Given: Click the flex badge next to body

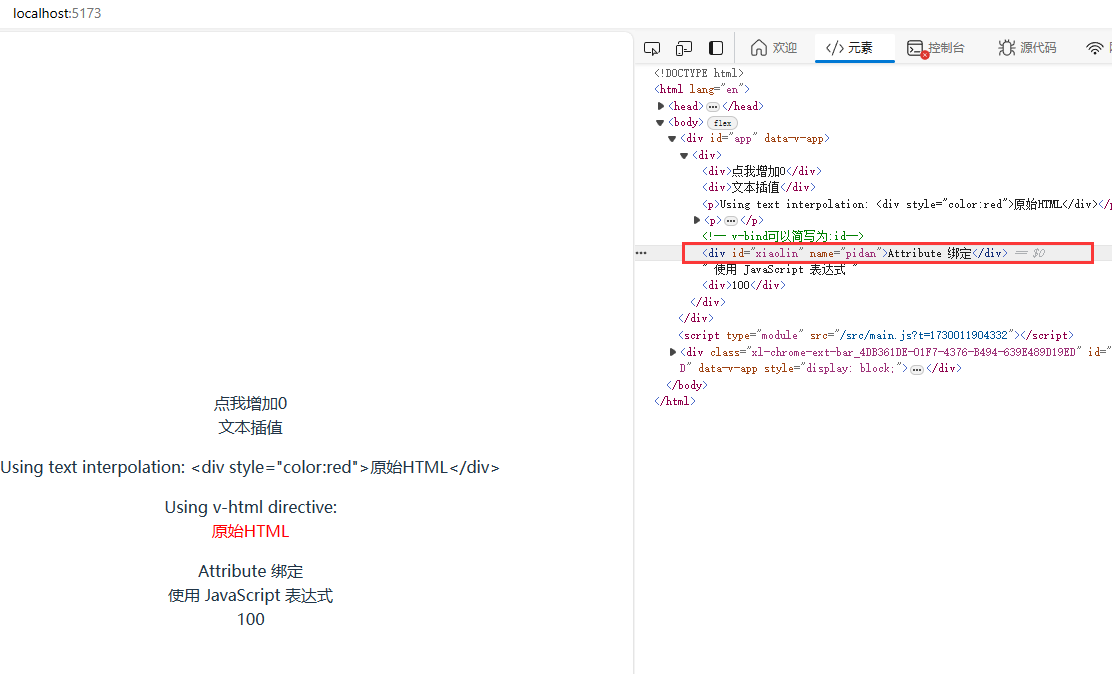Looking at the screenshot, I should [x=722, y=123].
